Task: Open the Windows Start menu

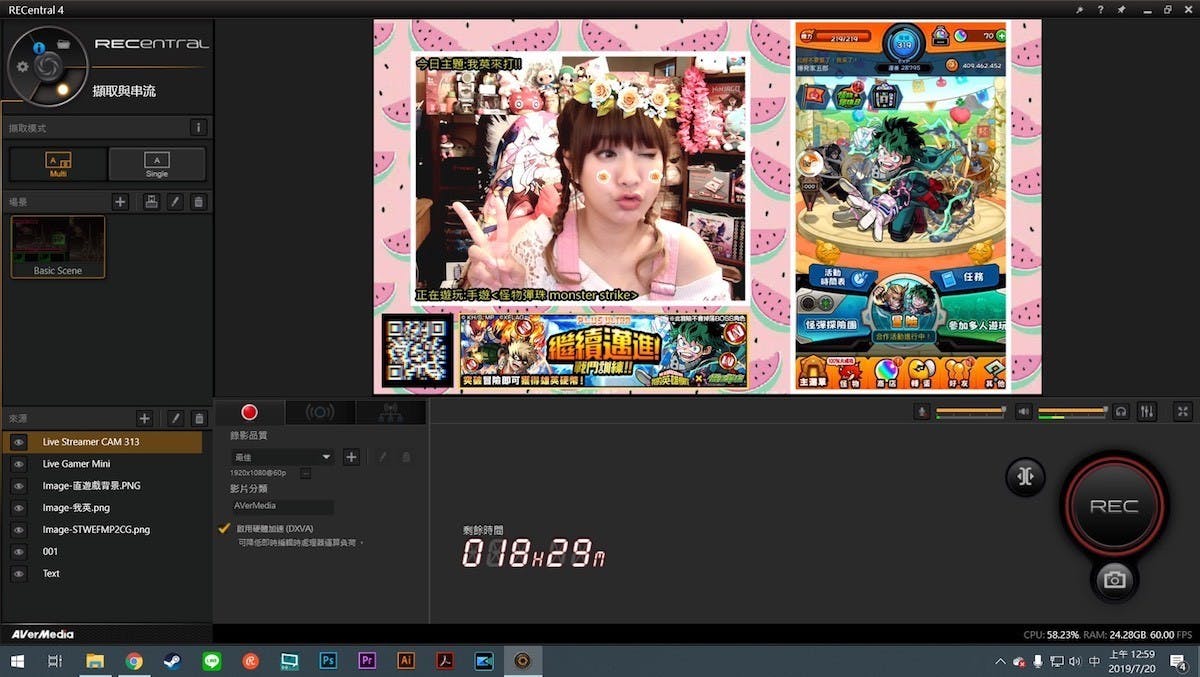Action: point(17,661)
